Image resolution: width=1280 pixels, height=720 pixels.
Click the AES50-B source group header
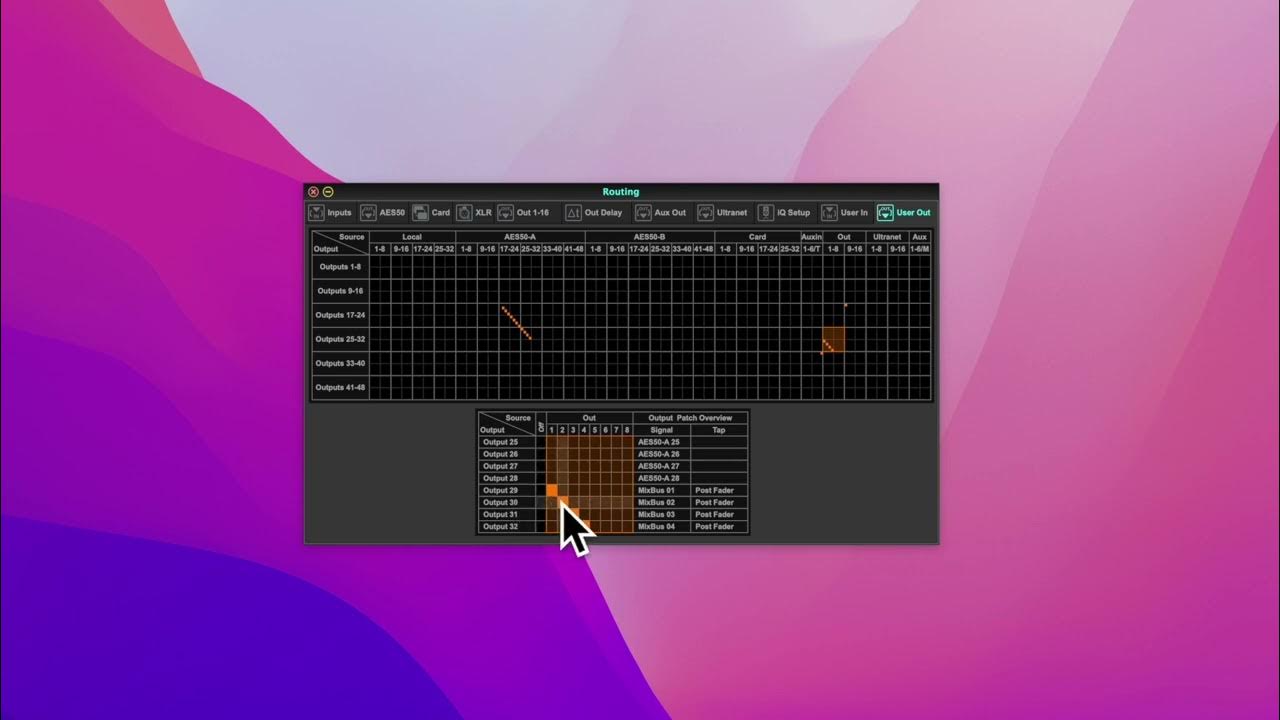[x=650, y=237]
